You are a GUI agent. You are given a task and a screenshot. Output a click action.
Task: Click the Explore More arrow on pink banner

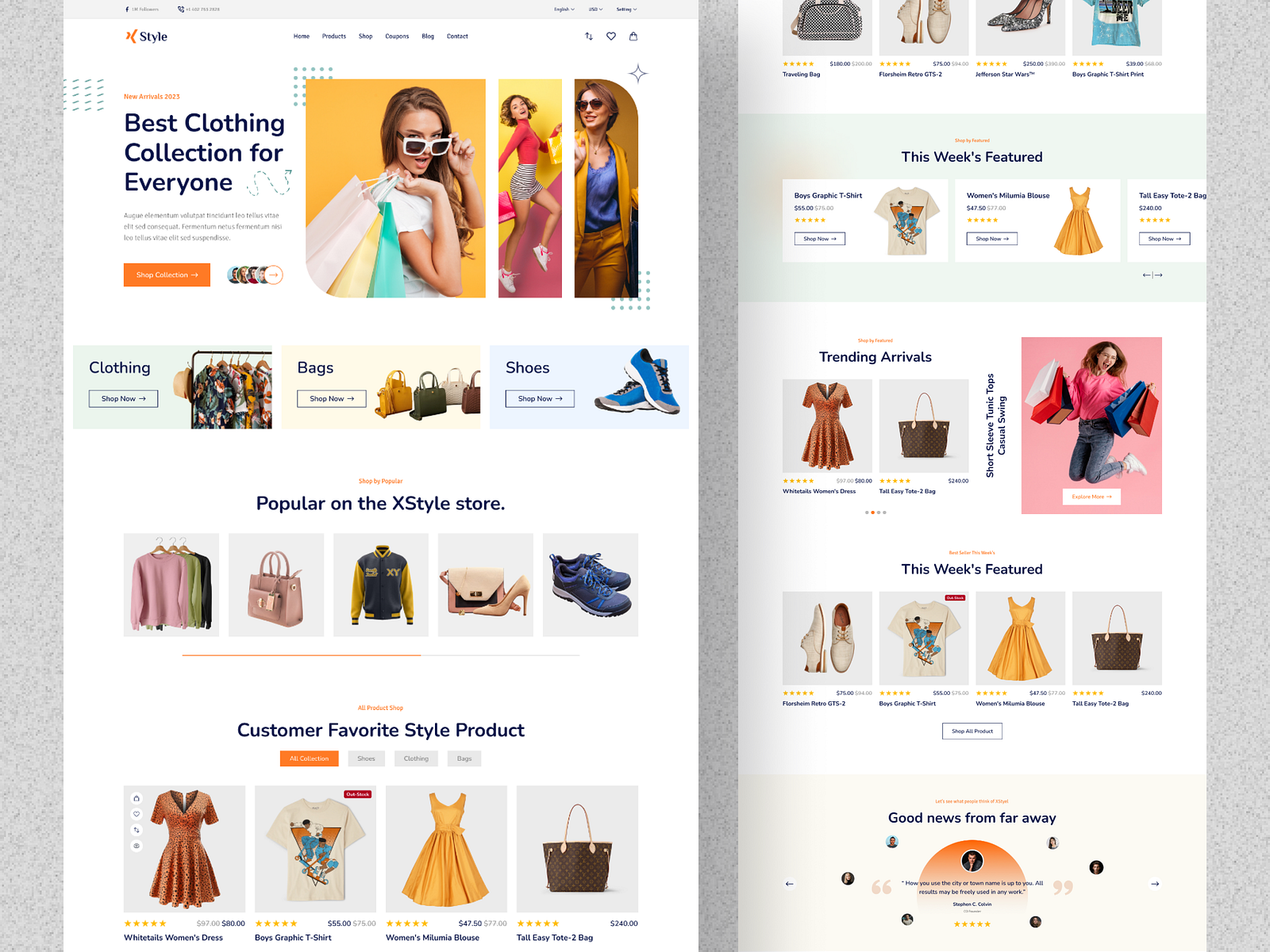point(1091,497)
